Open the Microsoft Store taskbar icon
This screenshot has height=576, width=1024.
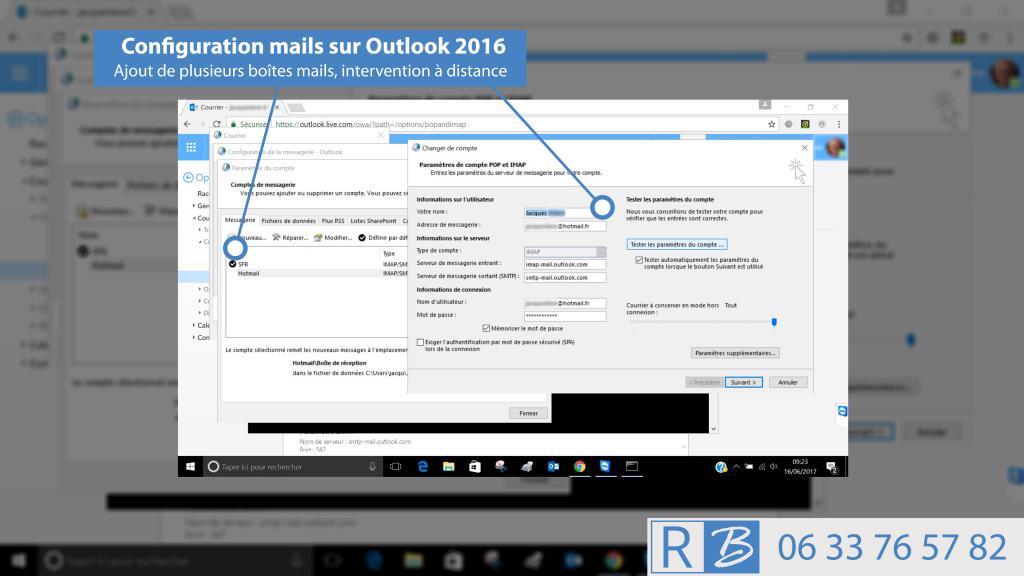click(x=475, y=466)
